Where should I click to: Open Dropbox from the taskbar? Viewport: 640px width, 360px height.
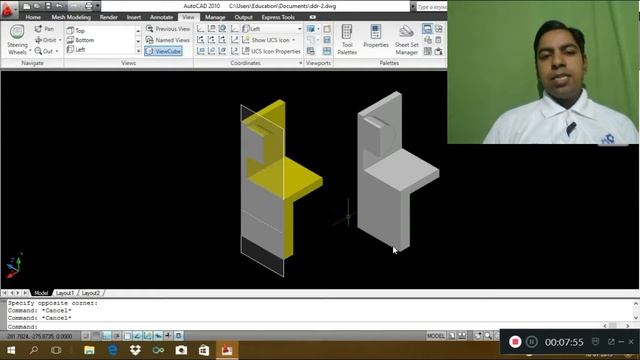coord(135,350)
